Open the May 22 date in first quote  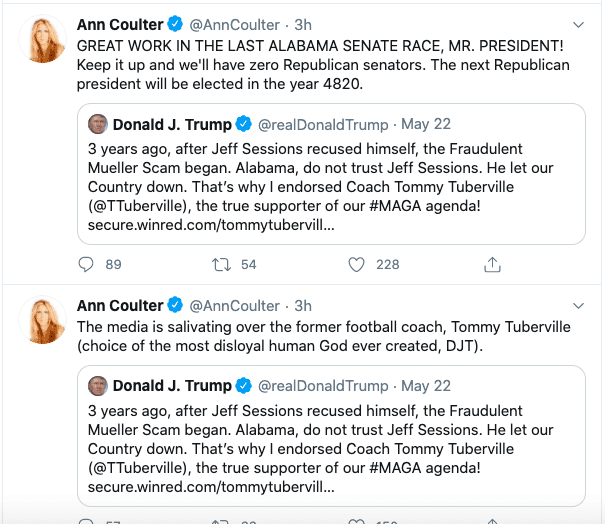[426, 125]
